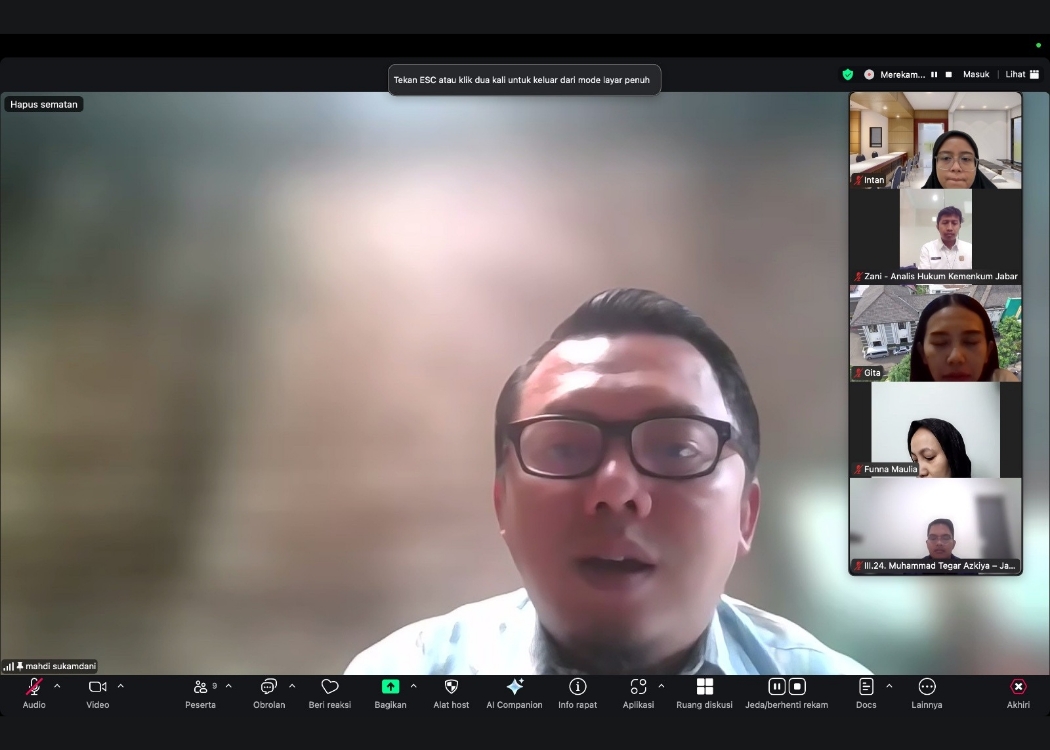The image size is (1050, 750).
Task: Select Gita's video thumbnail
Action: pos(935,333)
